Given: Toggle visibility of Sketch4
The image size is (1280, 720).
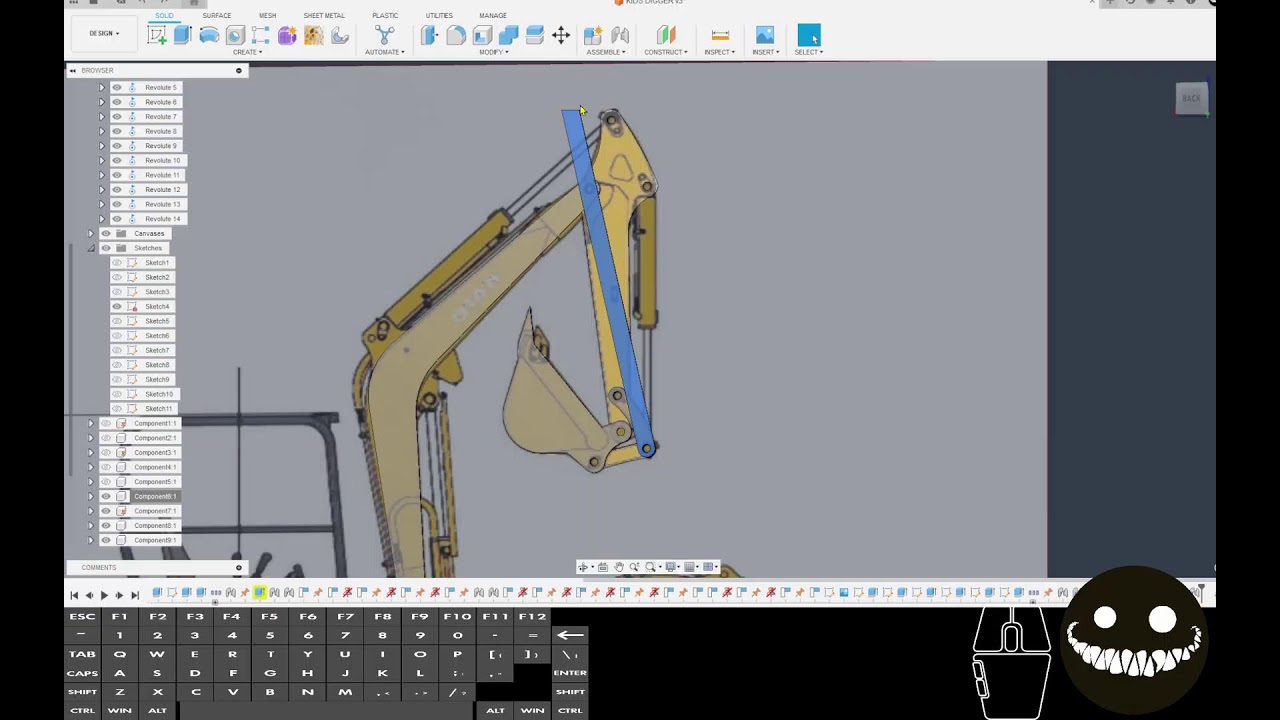Looking at the screenshot, I should point(117,307).
